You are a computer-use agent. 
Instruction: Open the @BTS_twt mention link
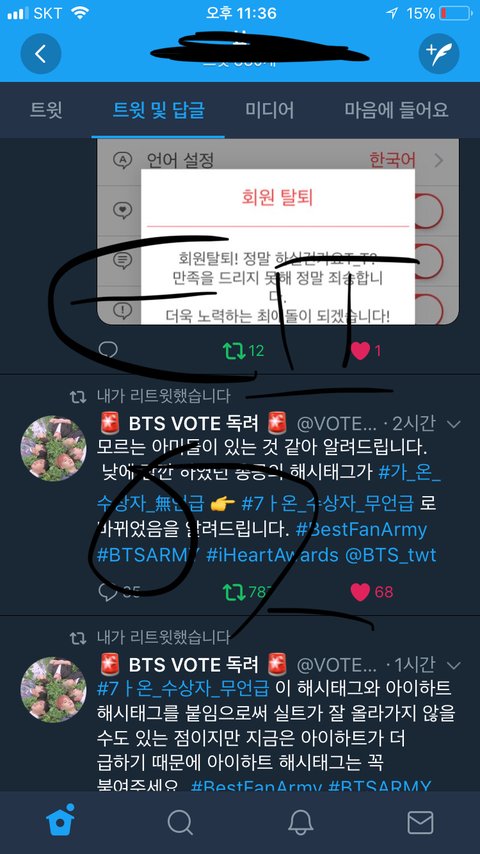point(391,555)
